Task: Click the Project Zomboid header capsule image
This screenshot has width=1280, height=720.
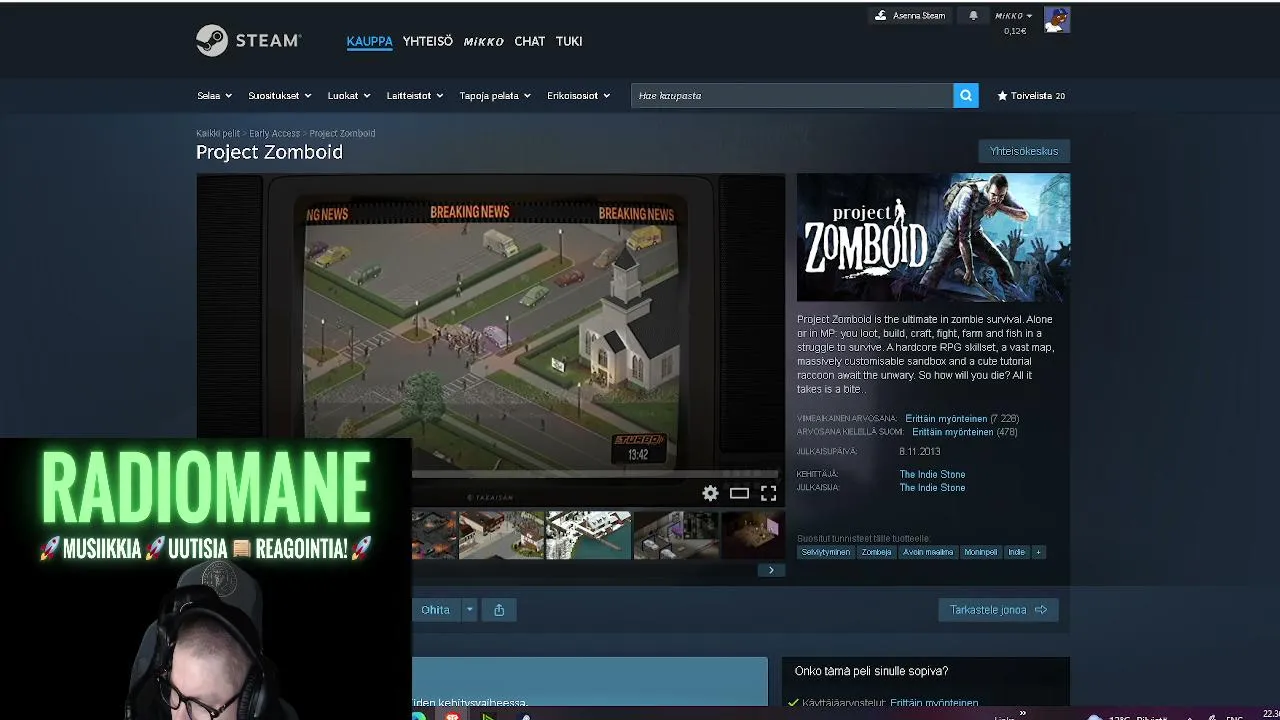Action: (933, 238)
